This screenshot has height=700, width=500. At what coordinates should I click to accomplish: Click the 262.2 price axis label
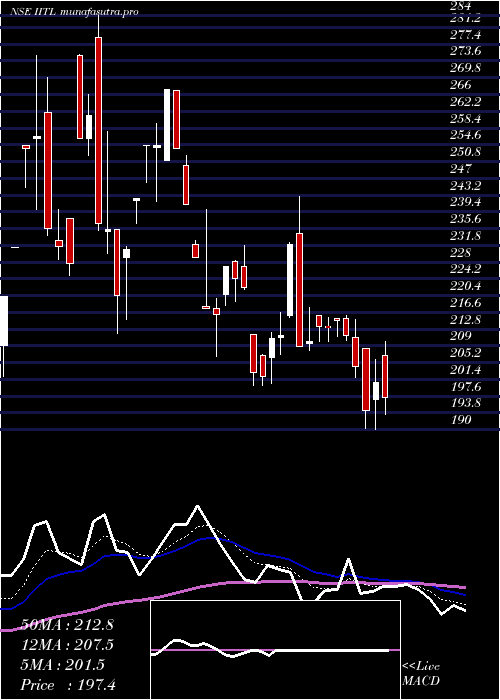tap(465, 102)
